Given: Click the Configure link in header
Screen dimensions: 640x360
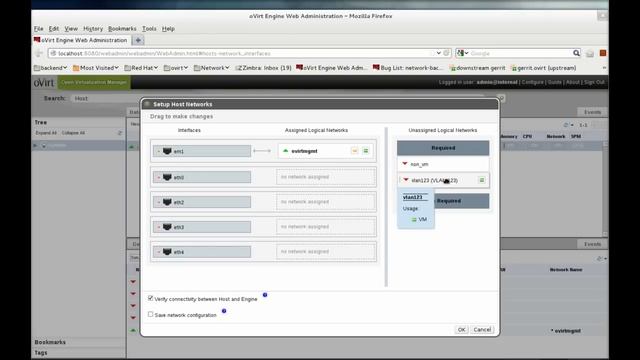Looking at the screenshot, I should [x=533, y=82].
